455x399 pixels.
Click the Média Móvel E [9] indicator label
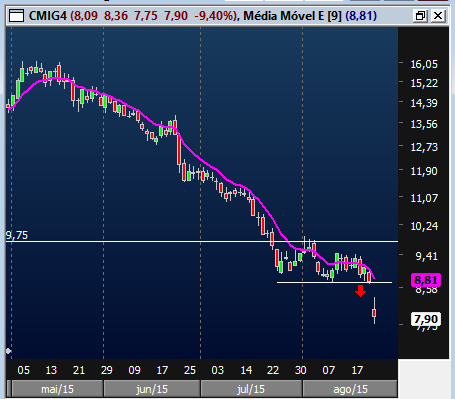[292, 16]
